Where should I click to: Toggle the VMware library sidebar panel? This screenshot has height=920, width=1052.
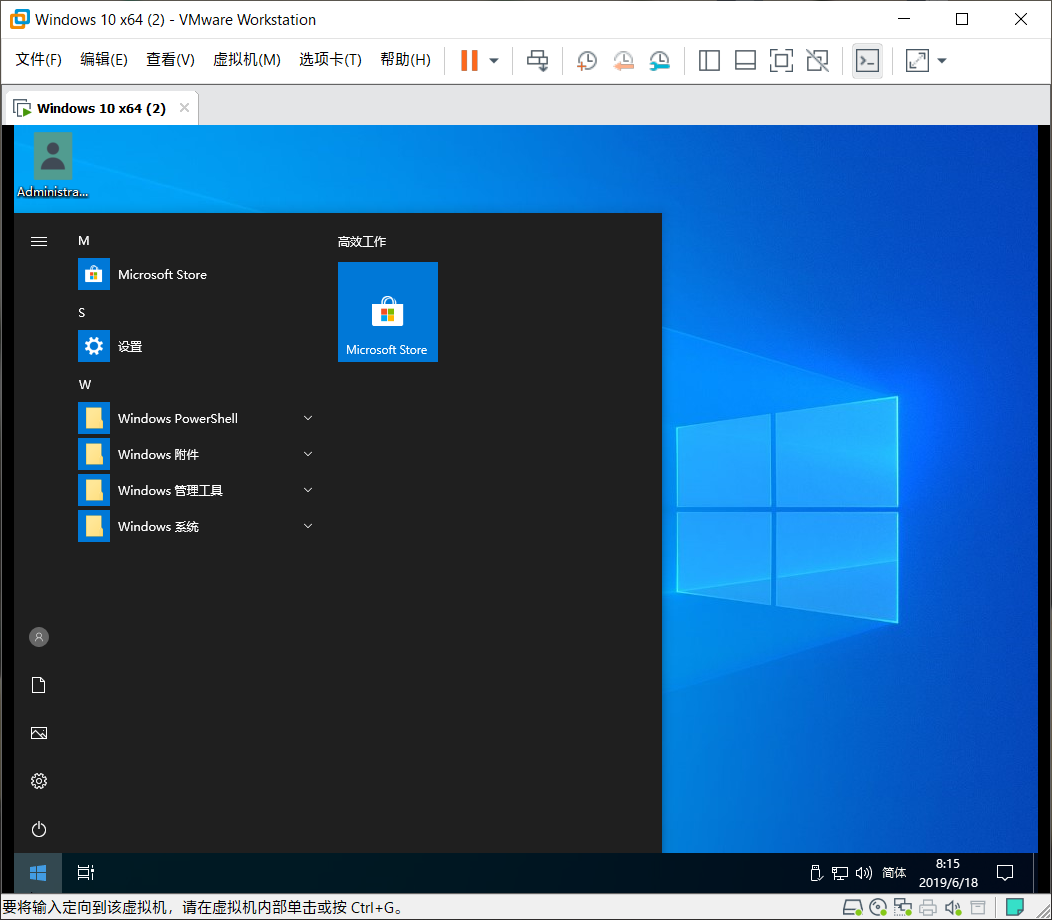click(x=709, y=60)
